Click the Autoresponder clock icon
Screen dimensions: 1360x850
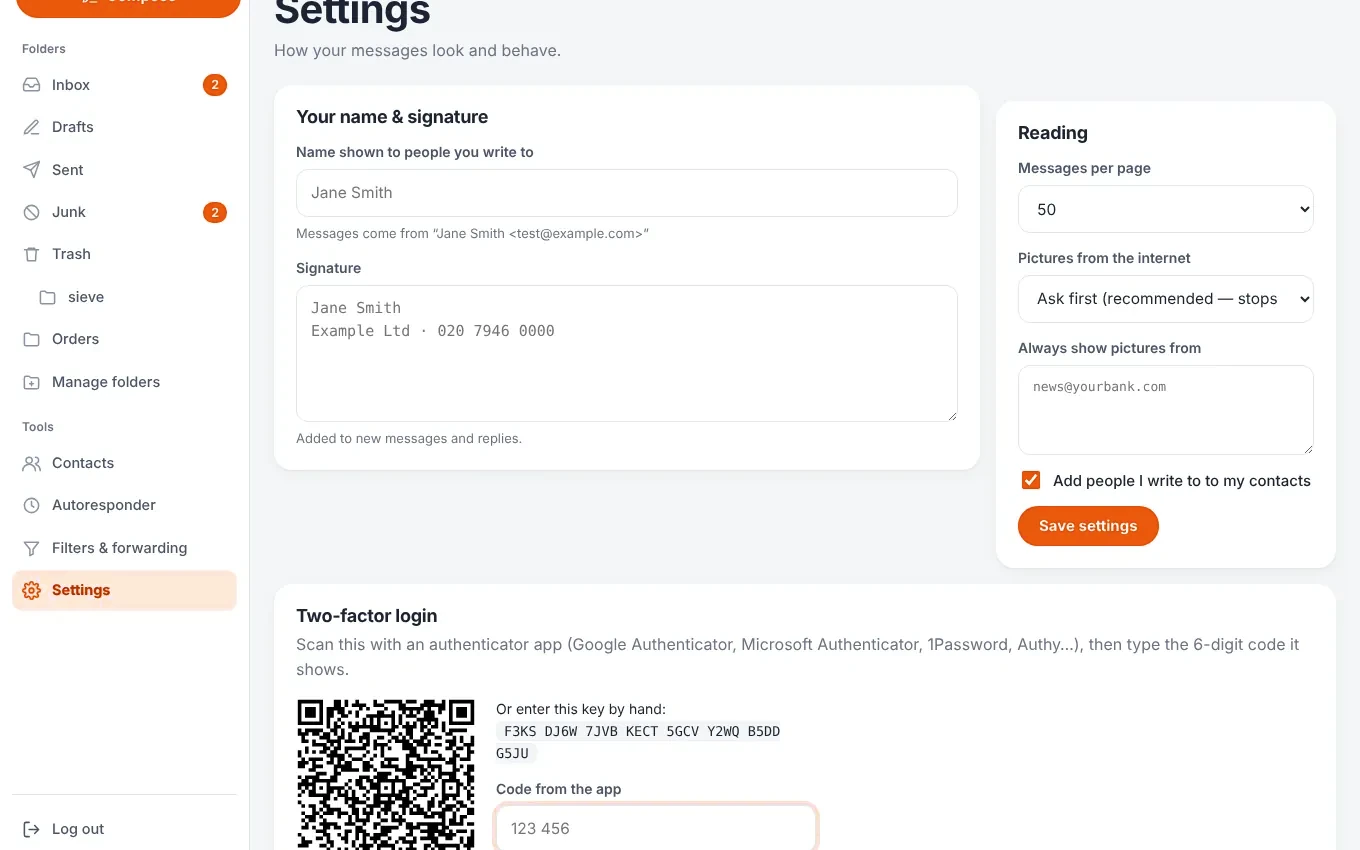(x=32, y=505)
